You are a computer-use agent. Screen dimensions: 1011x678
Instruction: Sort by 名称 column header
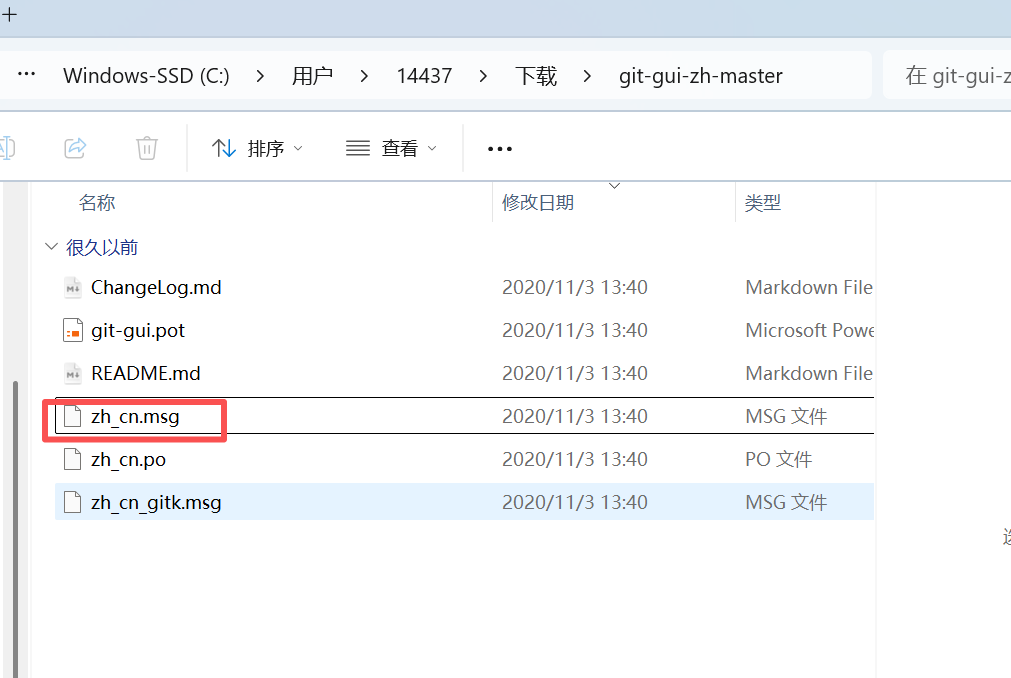[97, 202]
